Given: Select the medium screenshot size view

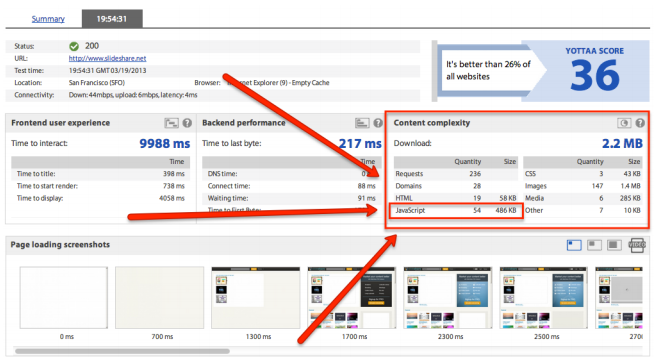Looking at the screenshot, I should 594,245.
